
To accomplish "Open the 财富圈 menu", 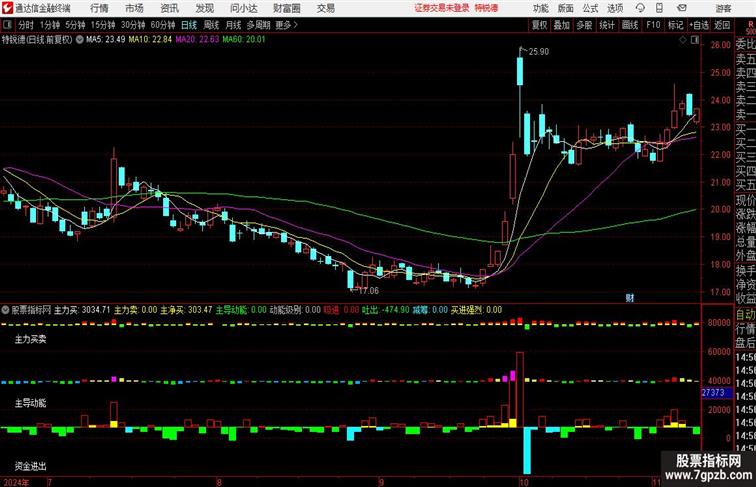I will (x=287, y=8).
